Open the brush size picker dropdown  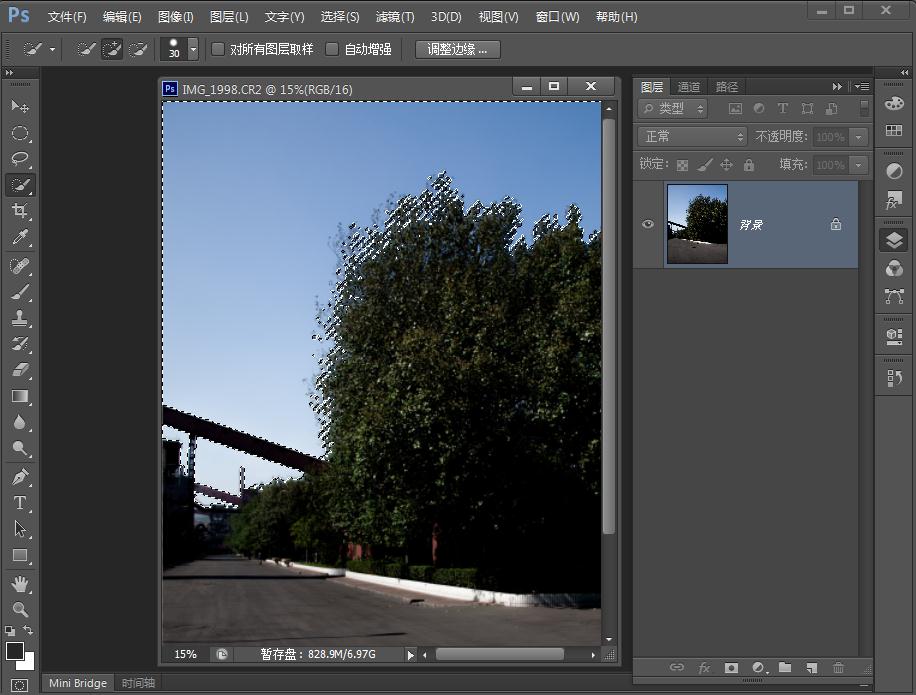pyautogui.click(x=193, y=49)
